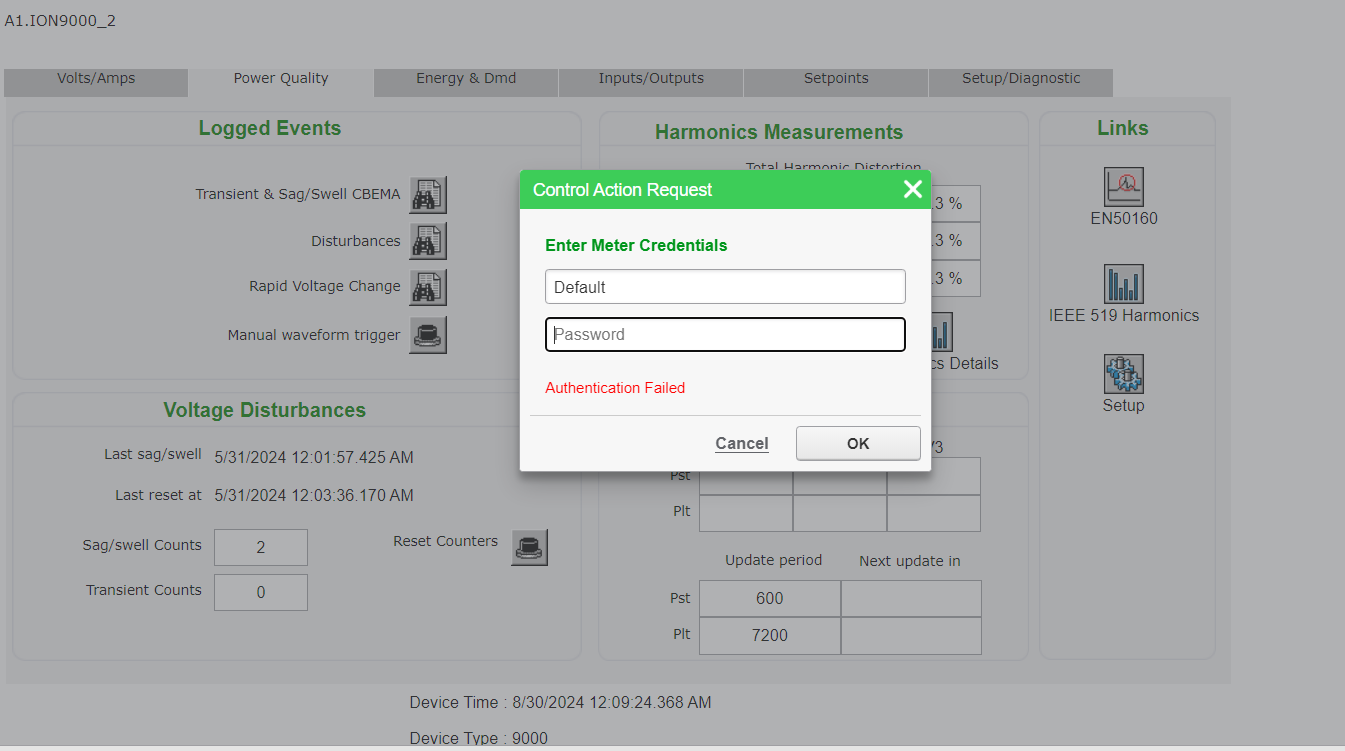Open the Harmonics Details chart icon

click(x=942, y=333)
